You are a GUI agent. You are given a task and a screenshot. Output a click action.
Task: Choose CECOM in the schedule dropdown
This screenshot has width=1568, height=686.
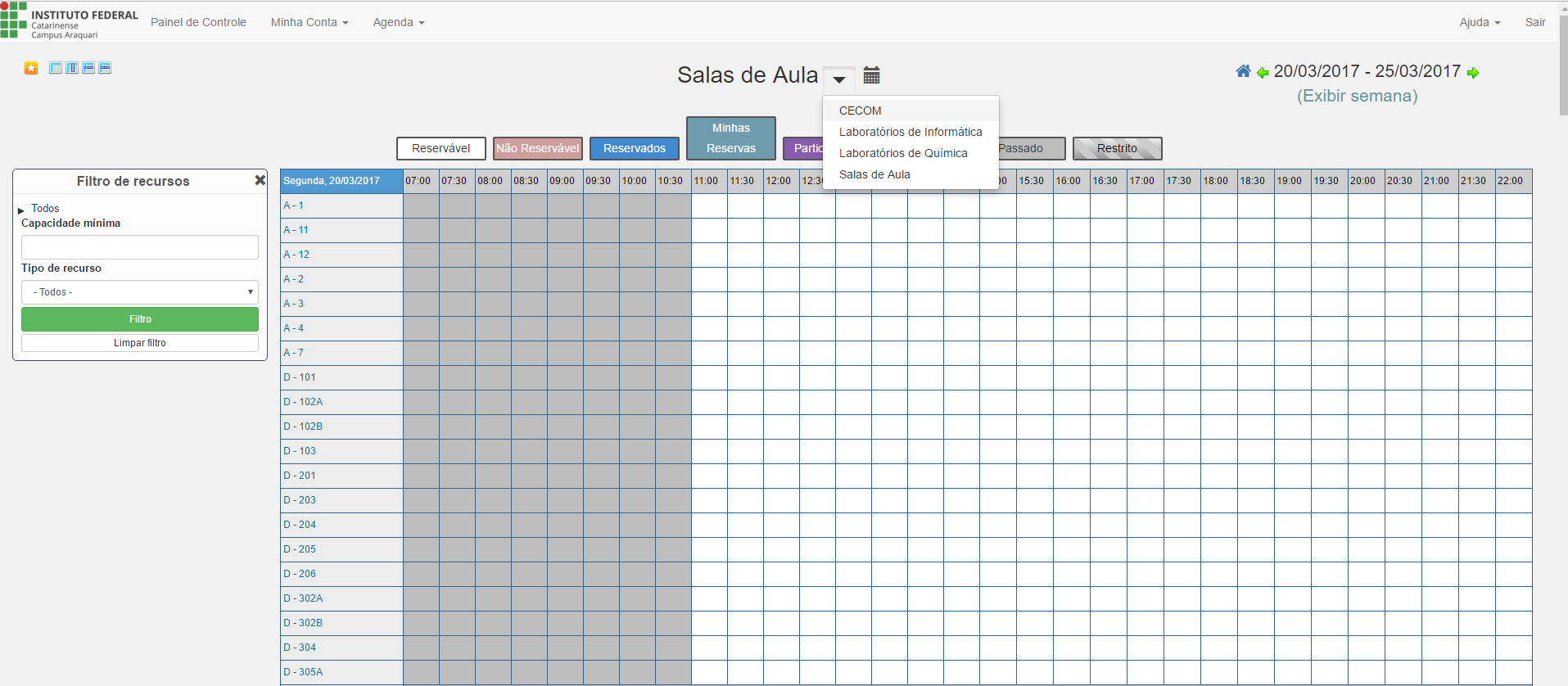coord(860,111)
